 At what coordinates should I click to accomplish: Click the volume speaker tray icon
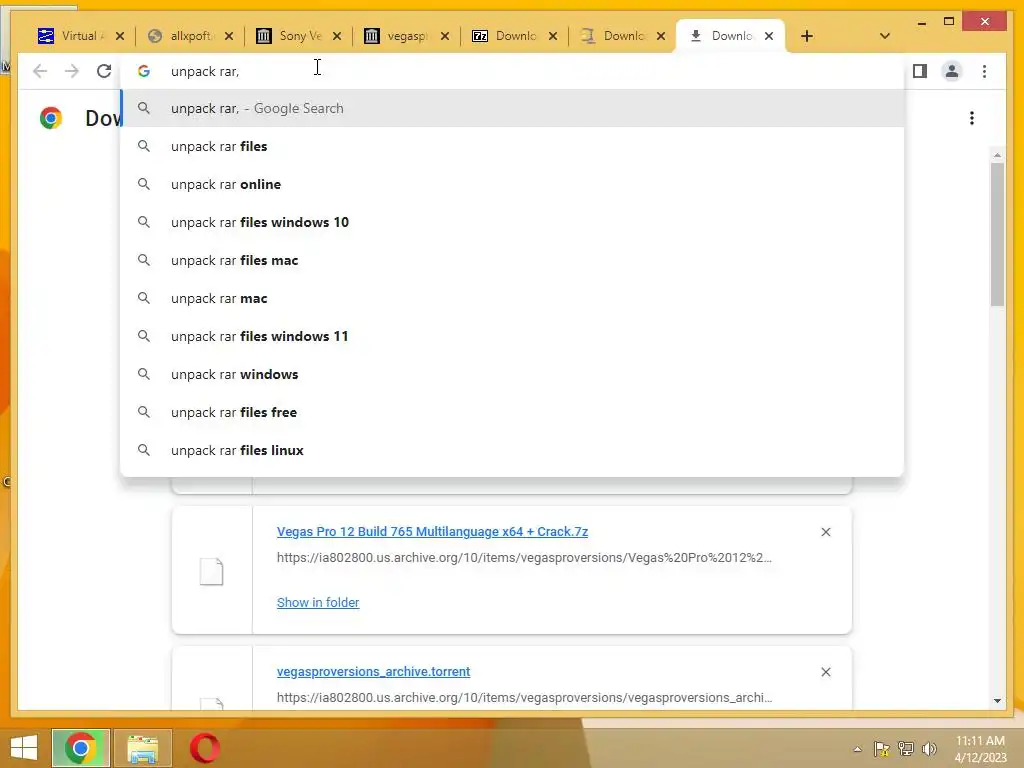pyautogui.click(x=929, y=749)
